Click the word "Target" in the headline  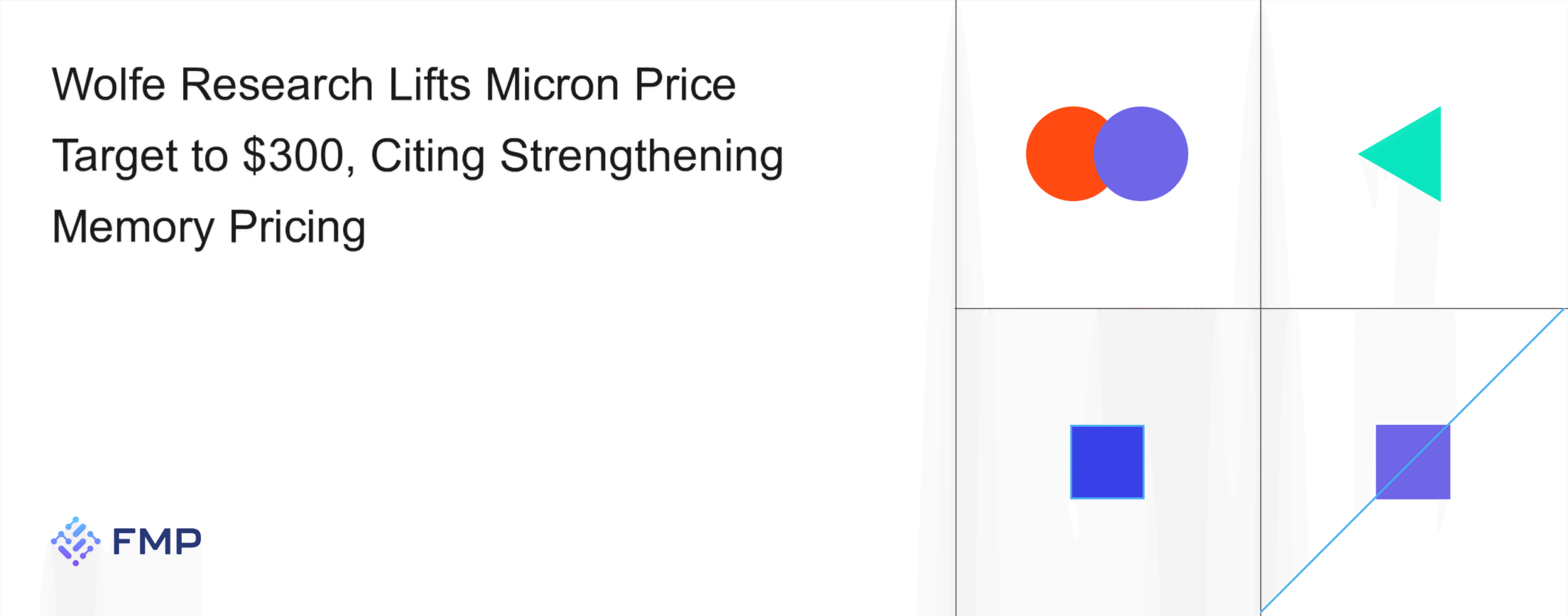115,156
